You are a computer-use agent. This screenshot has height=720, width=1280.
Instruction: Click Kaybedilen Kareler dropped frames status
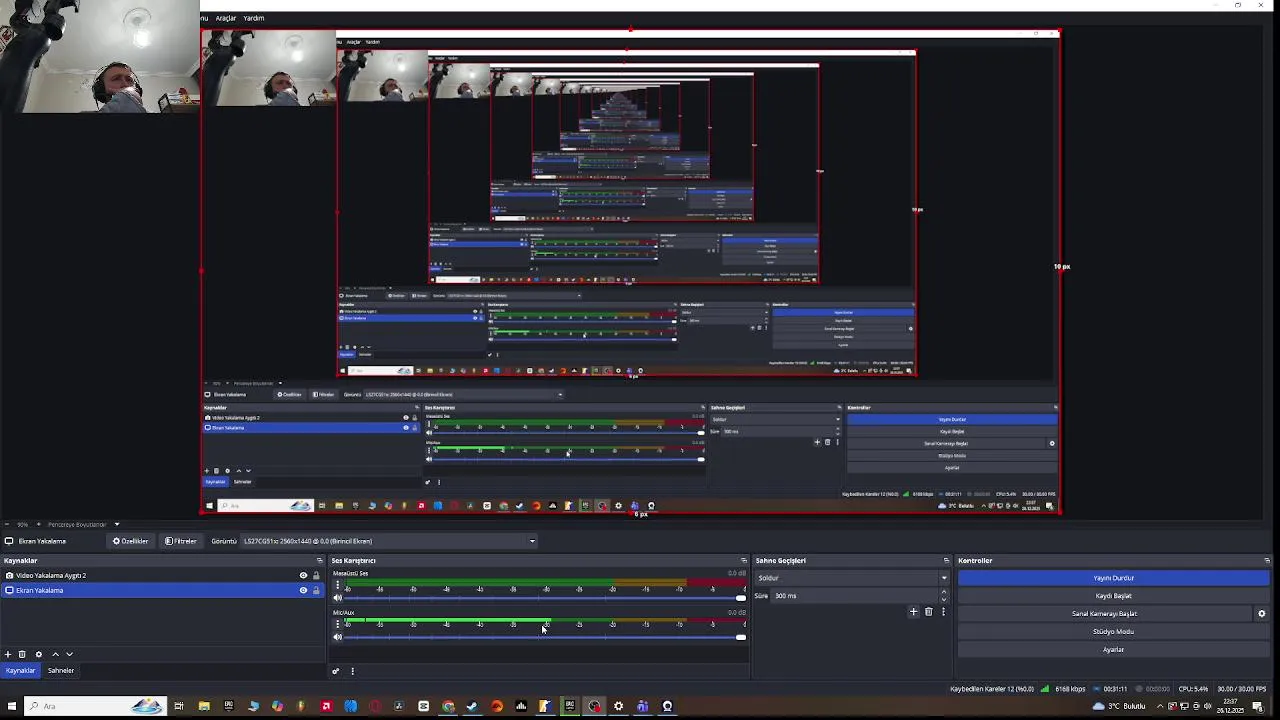(x=992, y=689)
